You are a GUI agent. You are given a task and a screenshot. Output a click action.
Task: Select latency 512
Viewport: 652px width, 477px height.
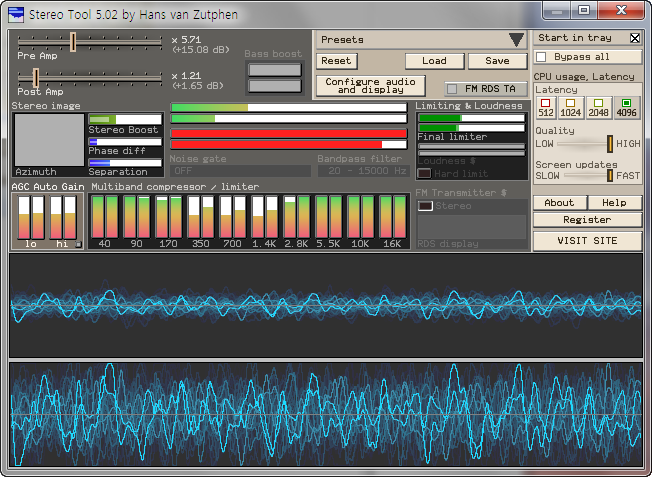[x=546, y=108]
